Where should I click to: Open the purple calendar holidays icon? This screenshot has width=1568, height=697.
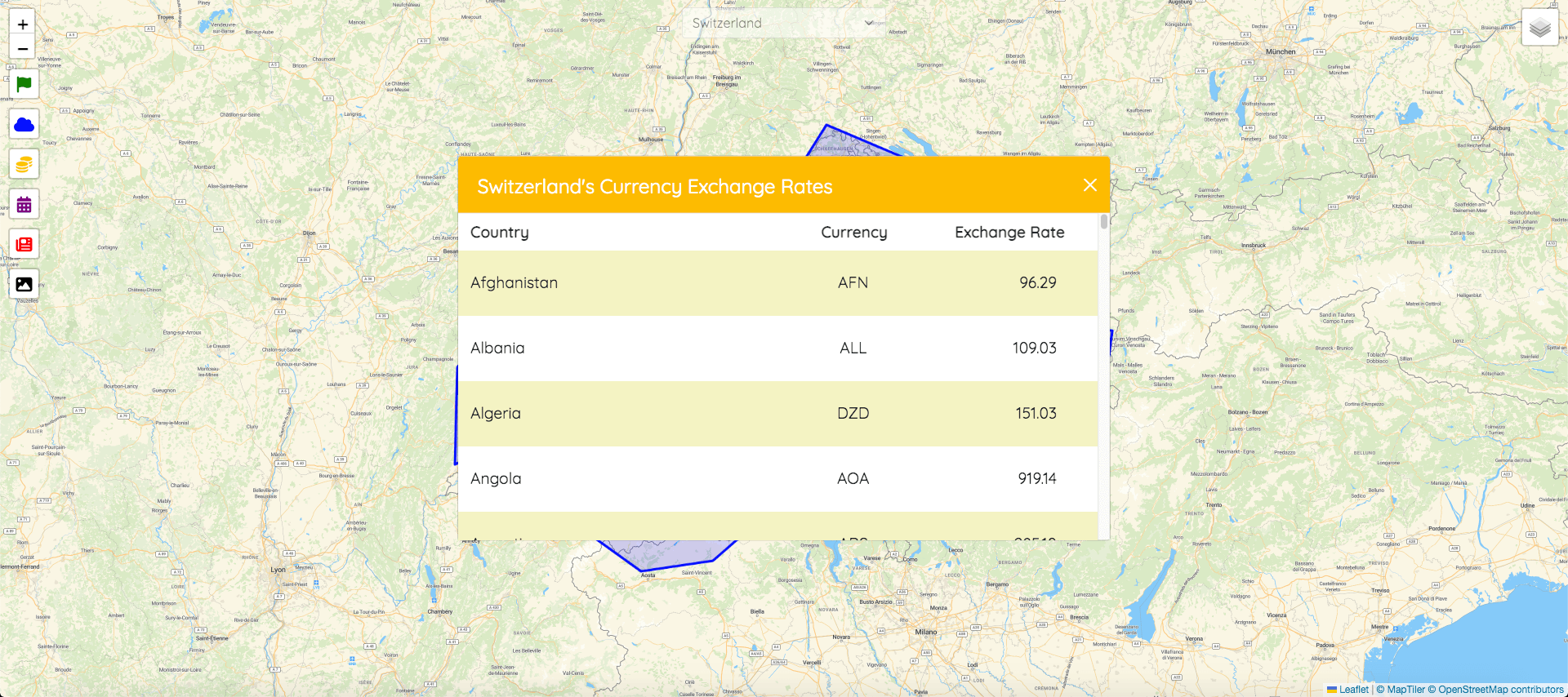click(24, 204)
